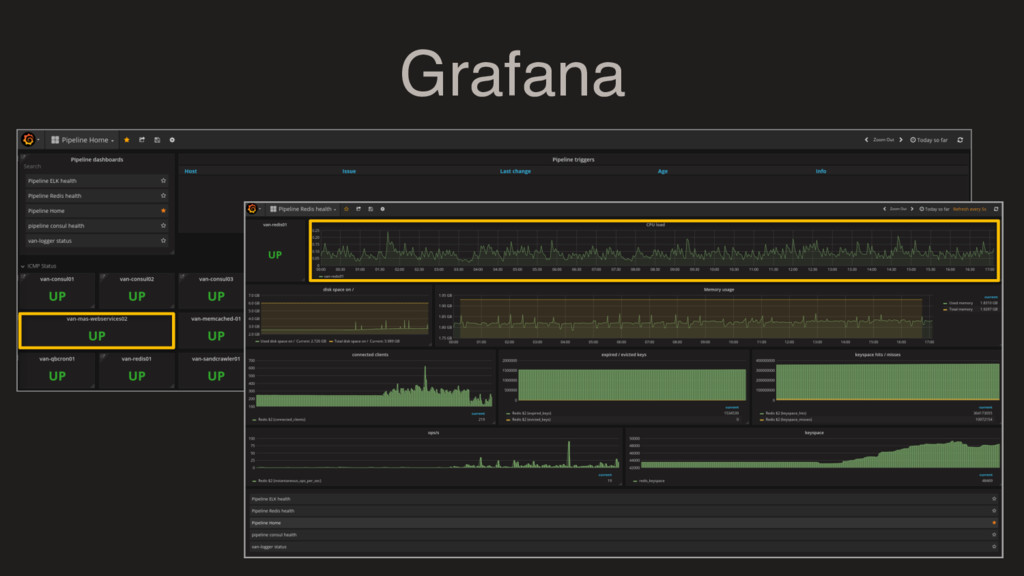Select the van-mas-webservices02 status panel
Screen dimensions: 1024x576
(x=97, y=330)
